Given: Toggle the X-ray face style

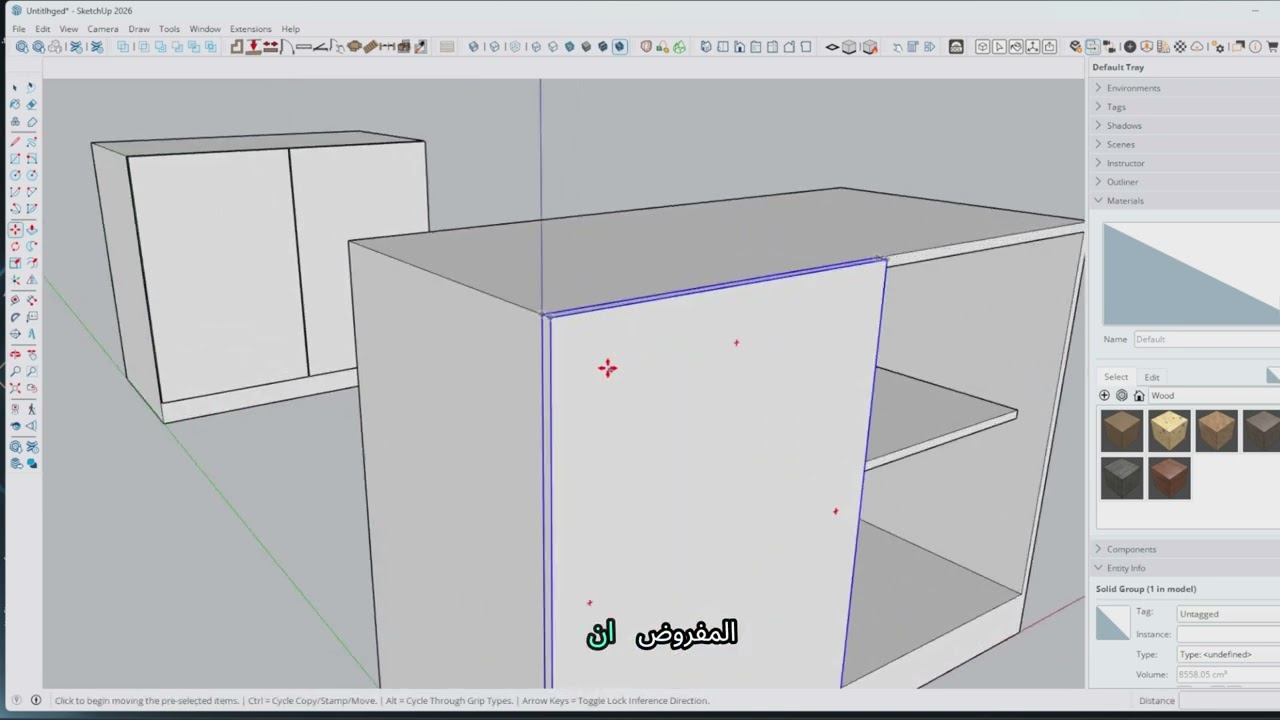Looking at the screenshot, I should click(473, 47).
